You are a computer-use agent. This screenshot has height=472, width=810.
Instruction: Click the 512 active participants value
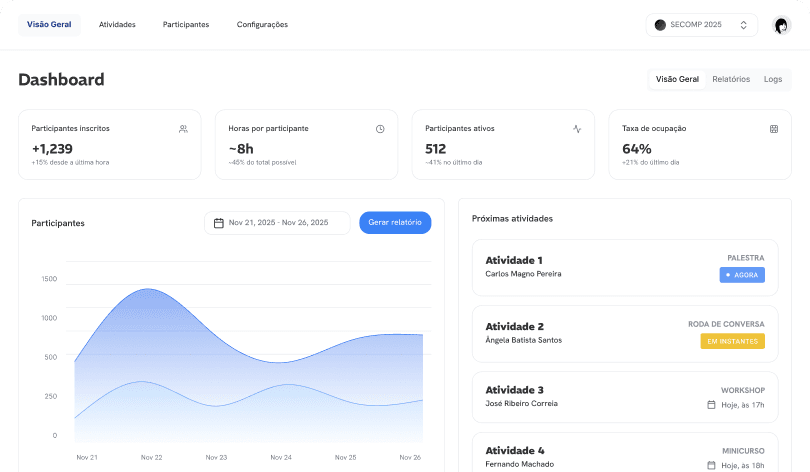tap(435, 149)
